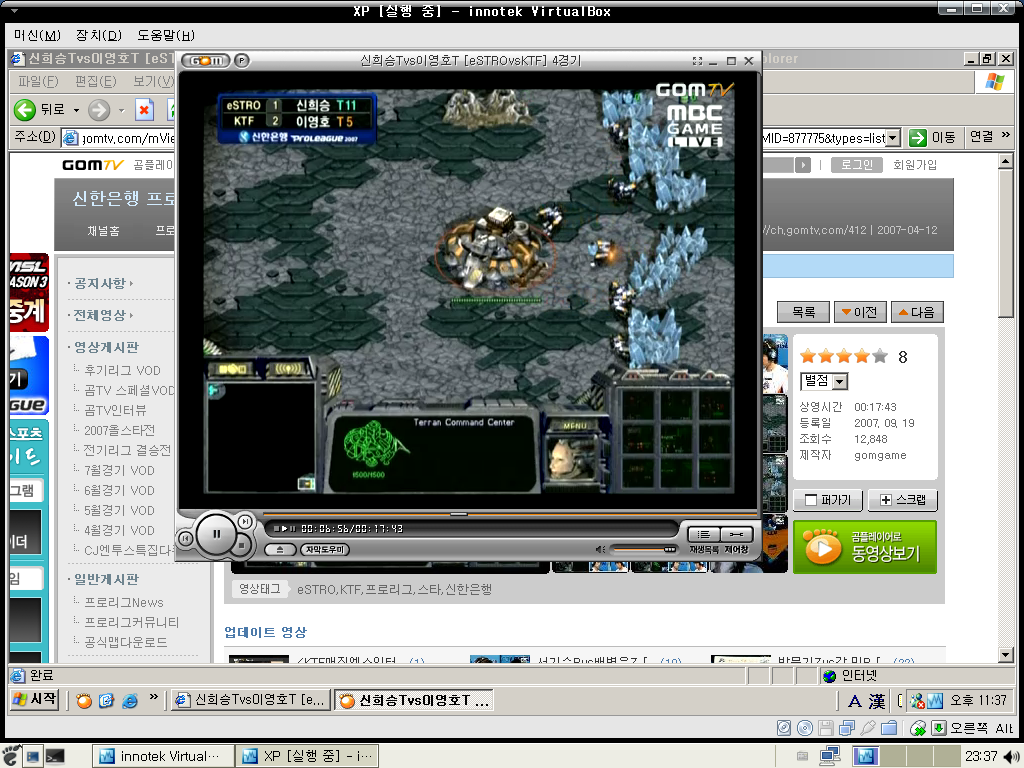Click the address bar in Internet Explorer

click(x=119, y=138)
